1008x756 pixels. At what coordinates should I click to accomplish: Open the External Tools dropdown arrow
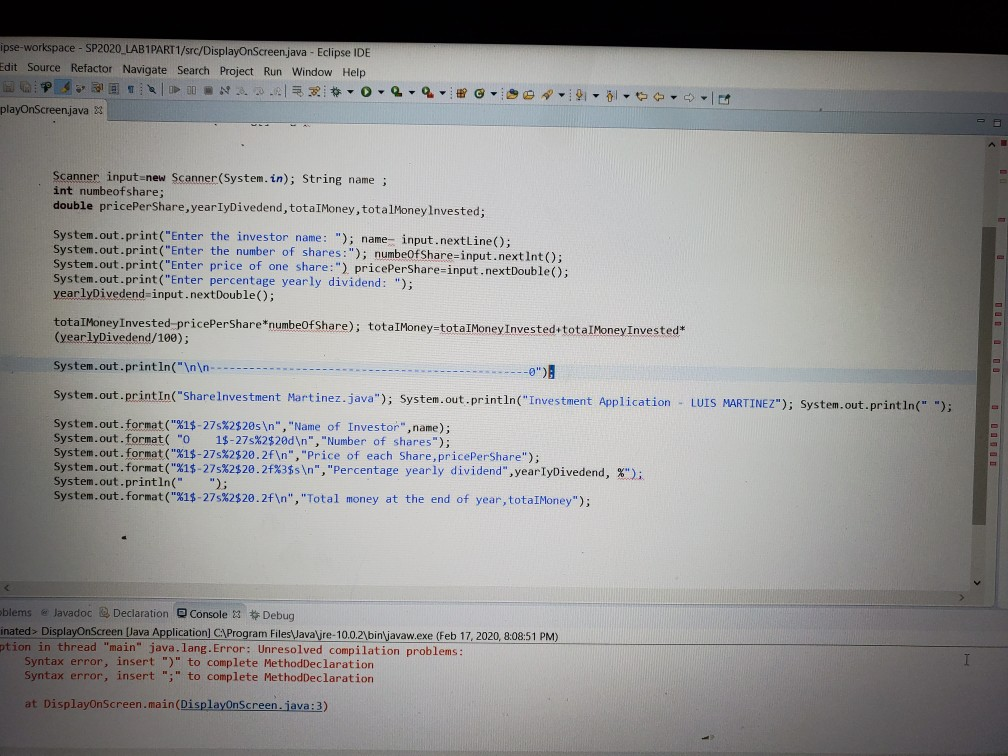(442, 94)
